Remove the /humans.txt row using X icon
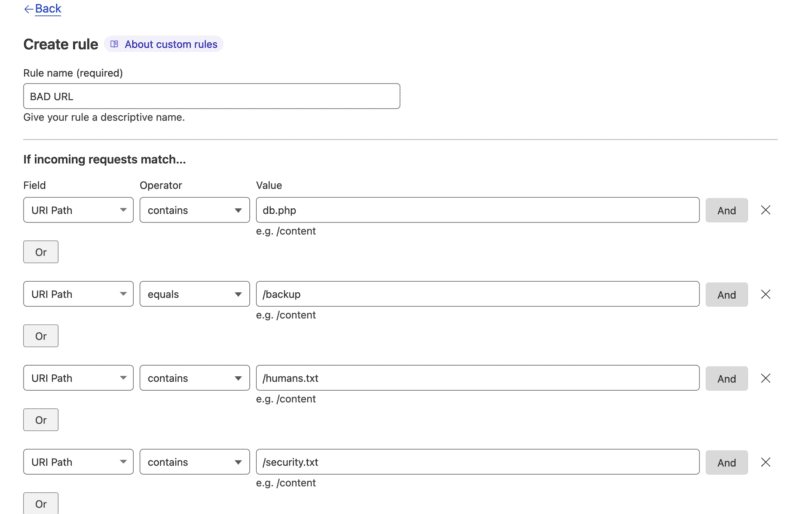The image size is (800, 514). [x=766, y=378]
